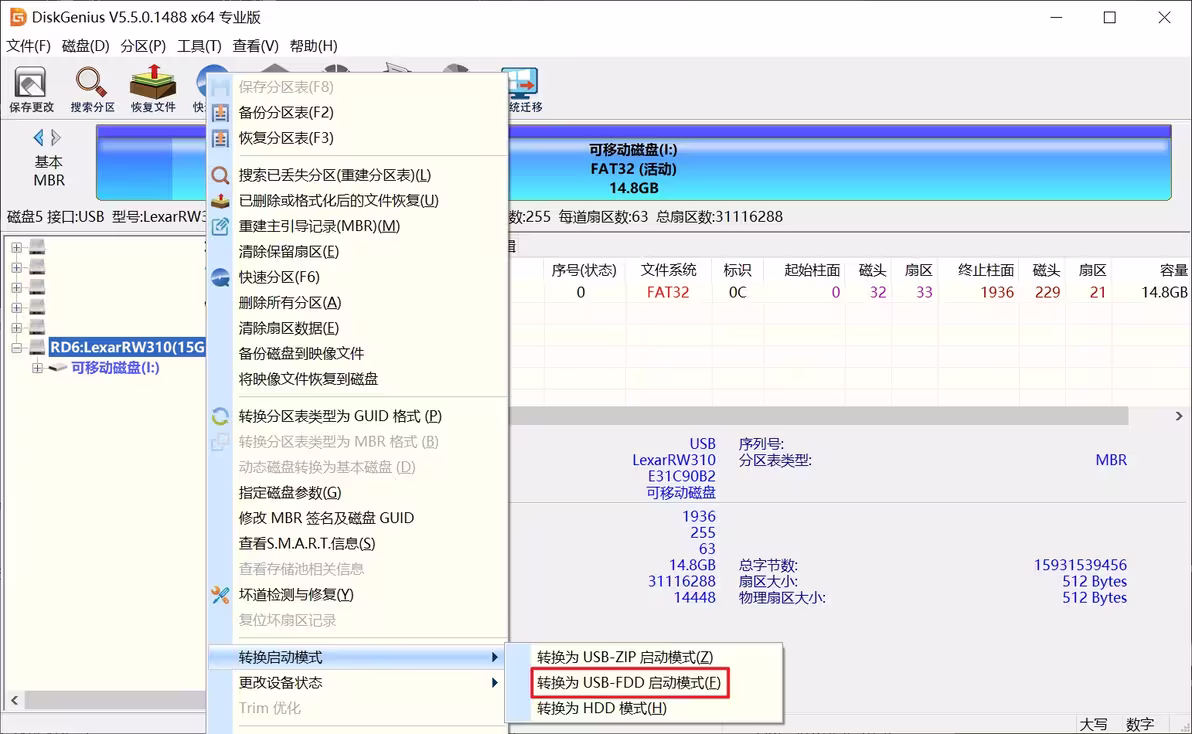Click the partition table's right scroll arrow
The width and height of the screenshot is (1192, 734).
pos(1179,416)
